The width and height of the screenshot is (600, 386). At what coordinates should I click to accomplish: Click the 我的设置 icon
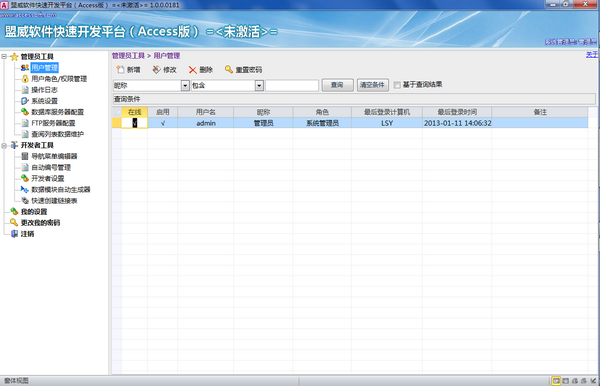pos(14,212)
